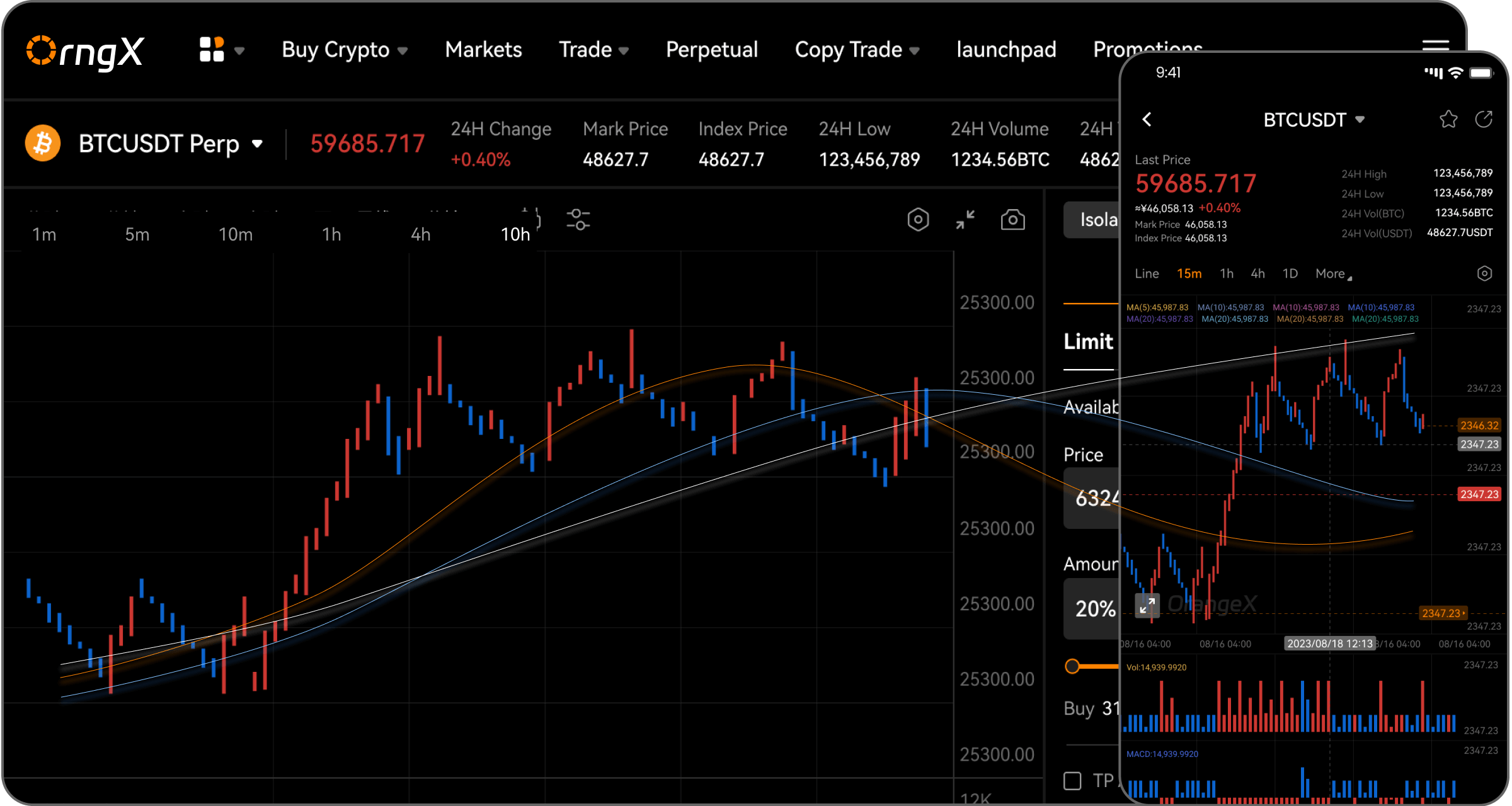
Task: Open the Markets menu item
Action: [x=483, y=49]
